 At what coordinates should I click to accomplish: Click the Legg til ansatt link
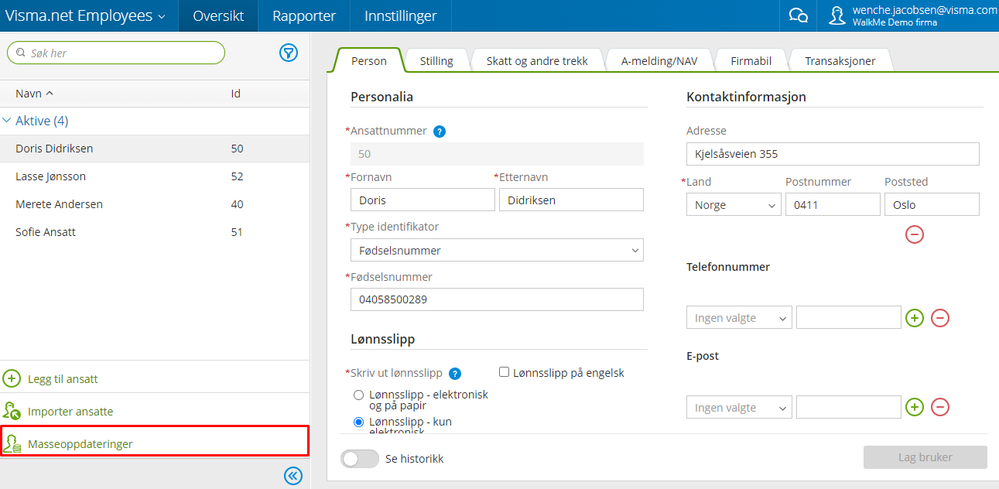[x=62, y=379]
